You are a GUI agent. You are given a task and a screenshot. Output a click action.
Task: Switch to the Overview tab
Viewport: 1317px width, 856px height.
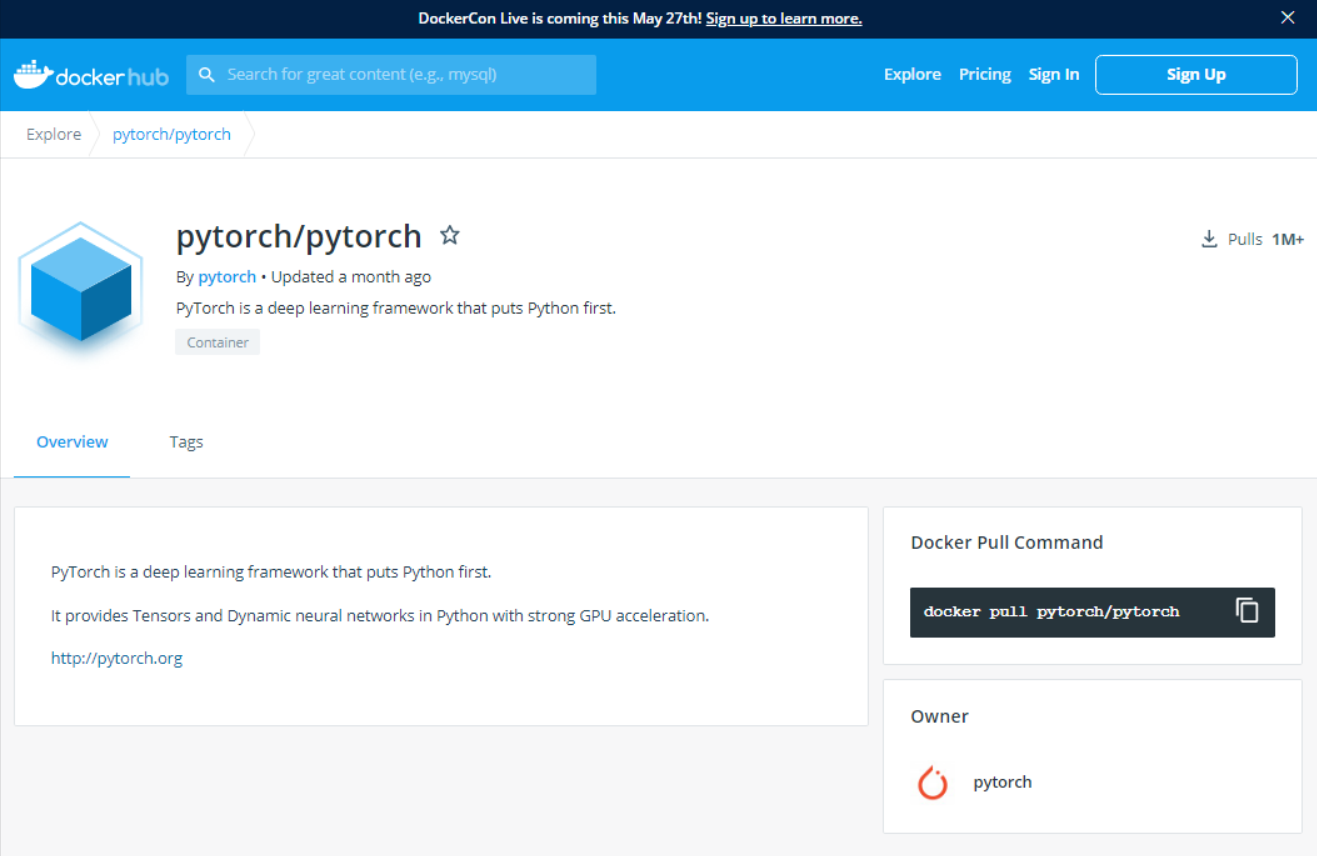pyautogui.click(x=72, y=442)
